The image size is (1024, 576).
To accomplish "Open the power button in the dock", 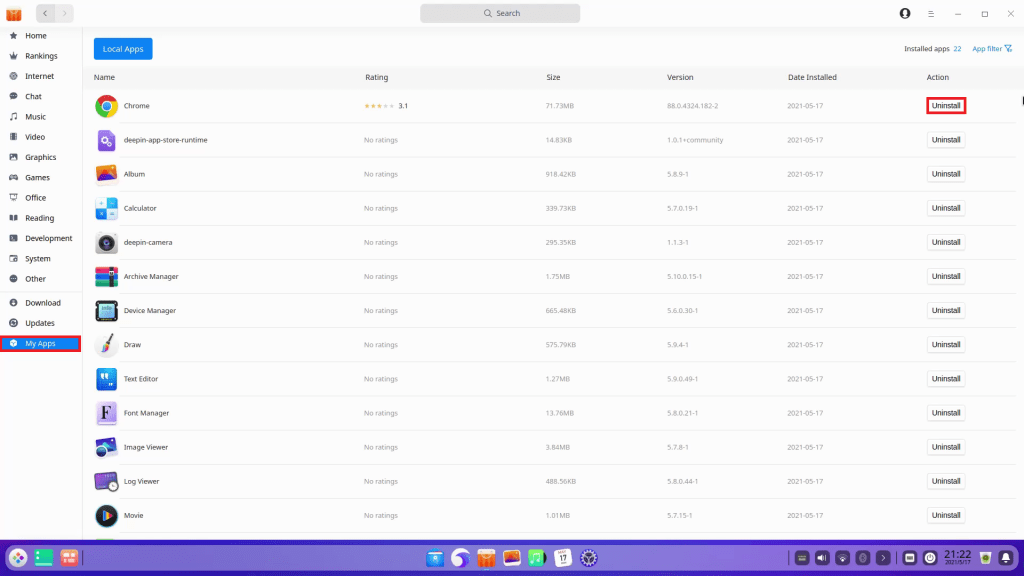I will [x=930, y=557].
